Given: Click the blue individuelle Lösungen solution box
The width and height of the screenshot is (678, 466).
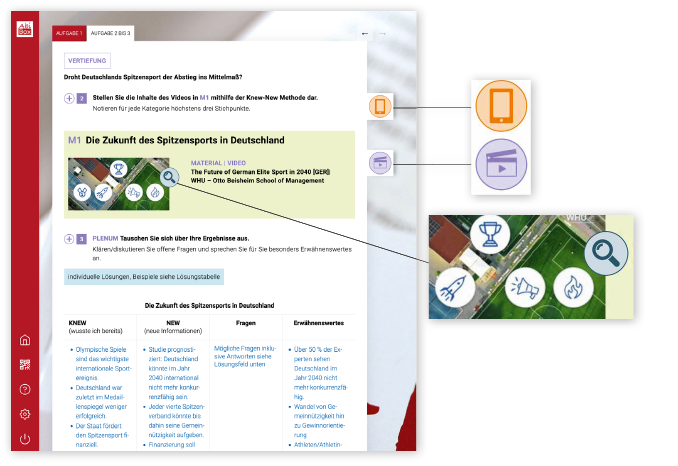Looking at the screenshot, I should (145, 276).
